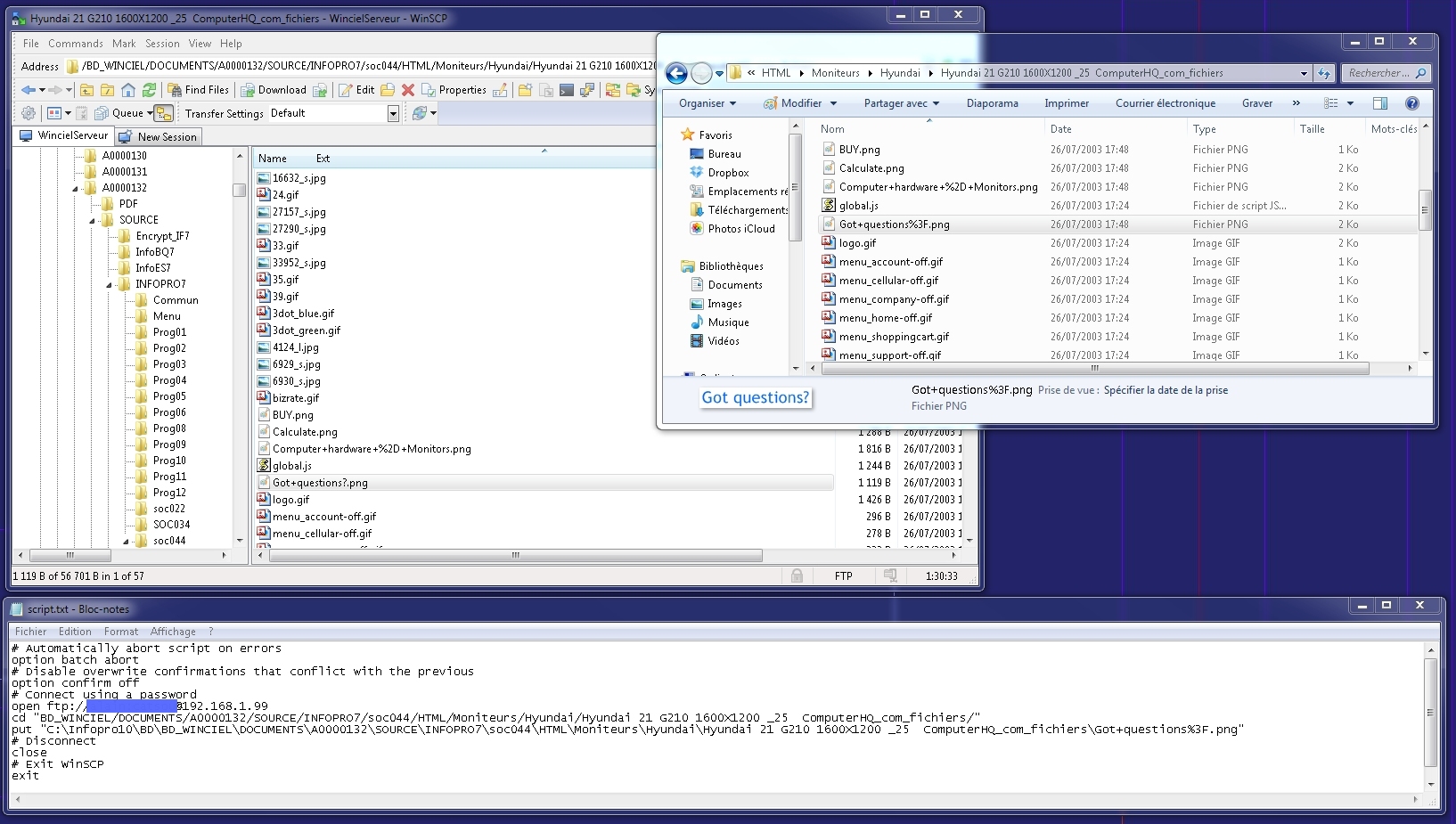Click Explorer's blue back arrow
Screen dimensions: 1456x824
point(677,73)
